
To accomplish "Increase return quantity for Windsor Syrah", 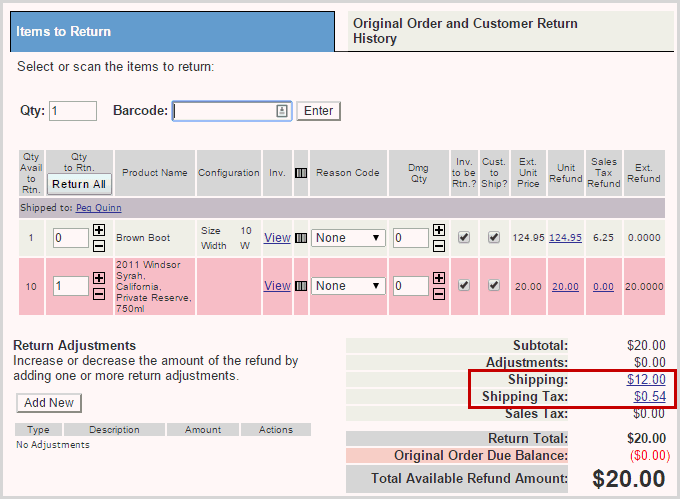I will pos(99,278).
